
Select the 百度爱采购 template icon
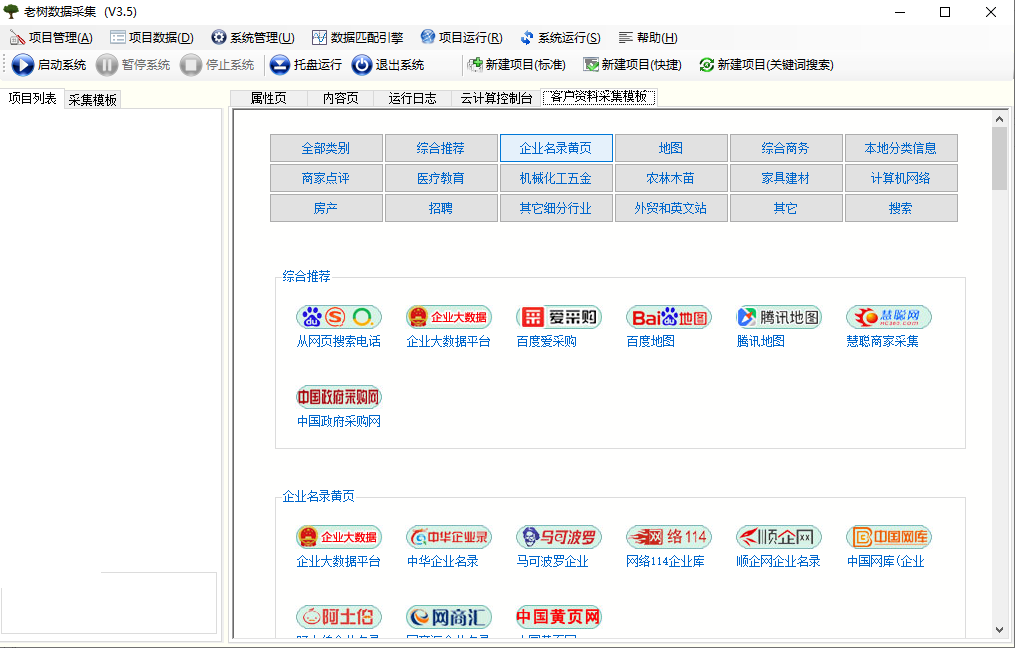559,317
